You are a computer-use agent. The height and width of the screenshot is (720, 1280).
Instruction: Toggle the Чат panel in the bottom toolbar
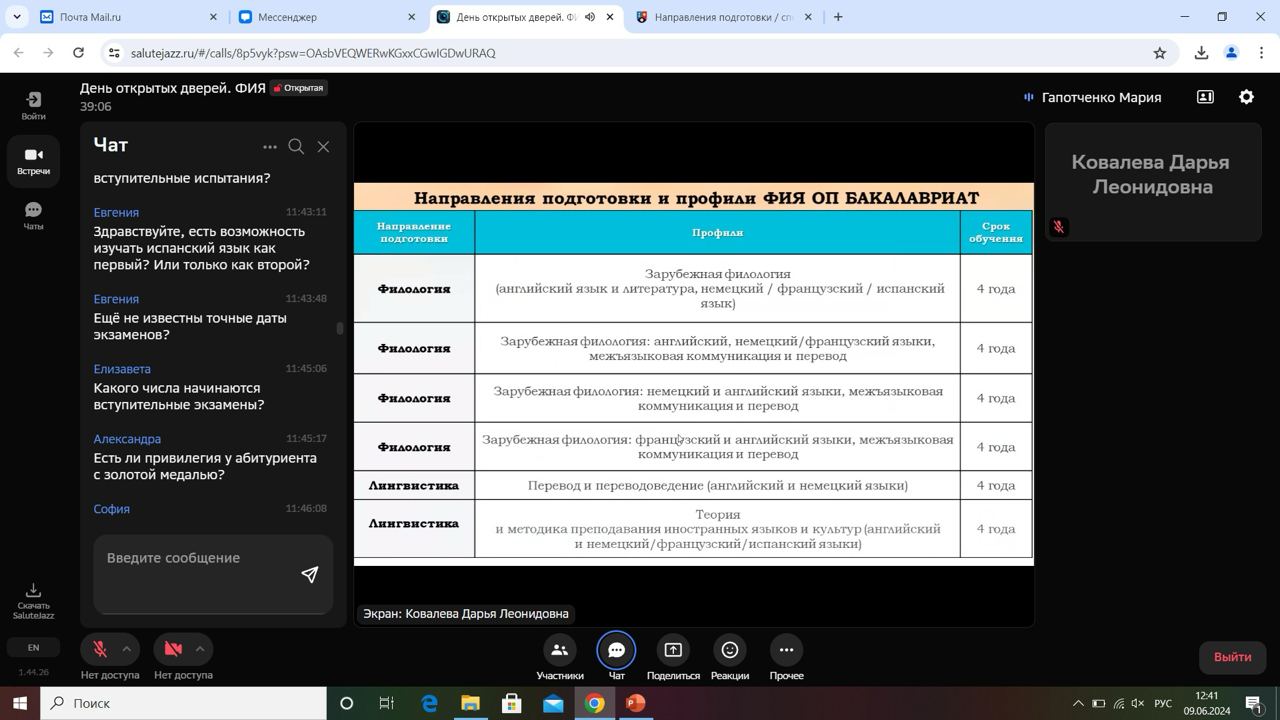617,659
